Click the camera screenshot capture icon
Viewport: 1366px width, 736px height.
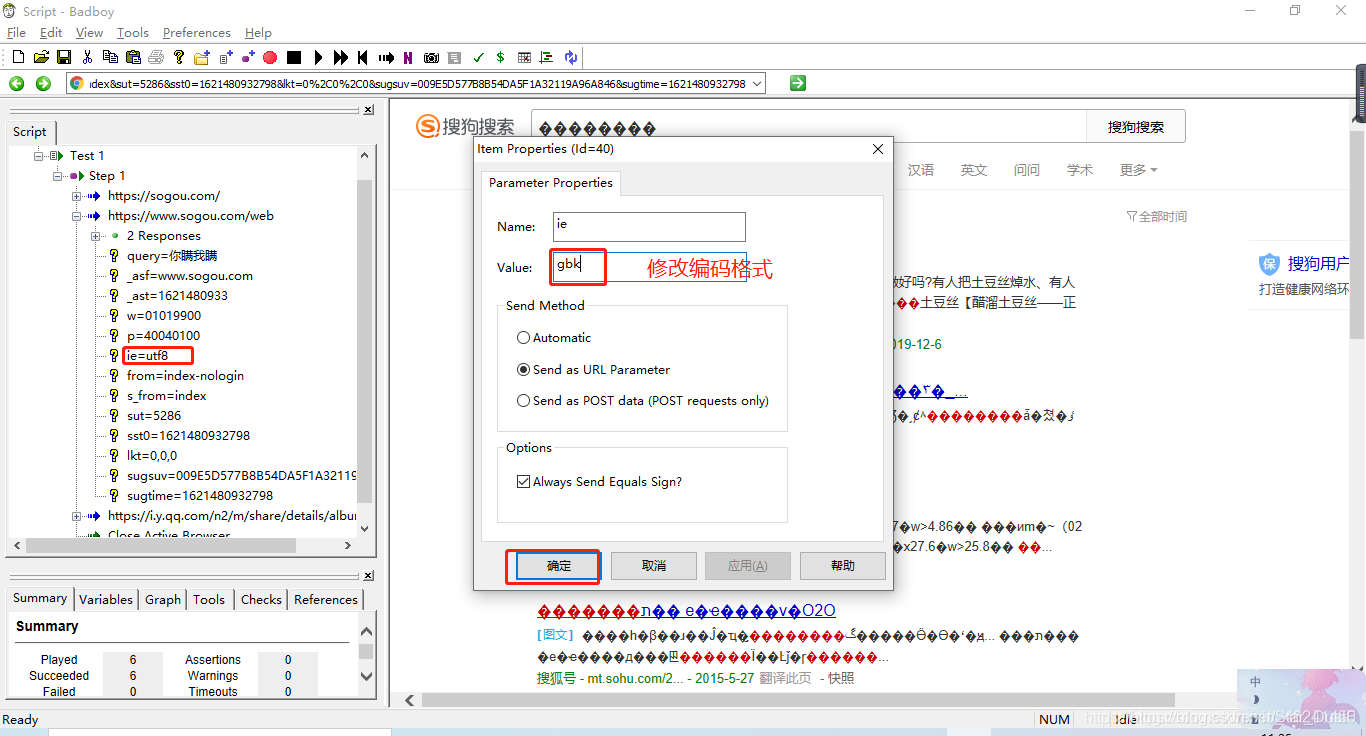(x=431, y=58)
